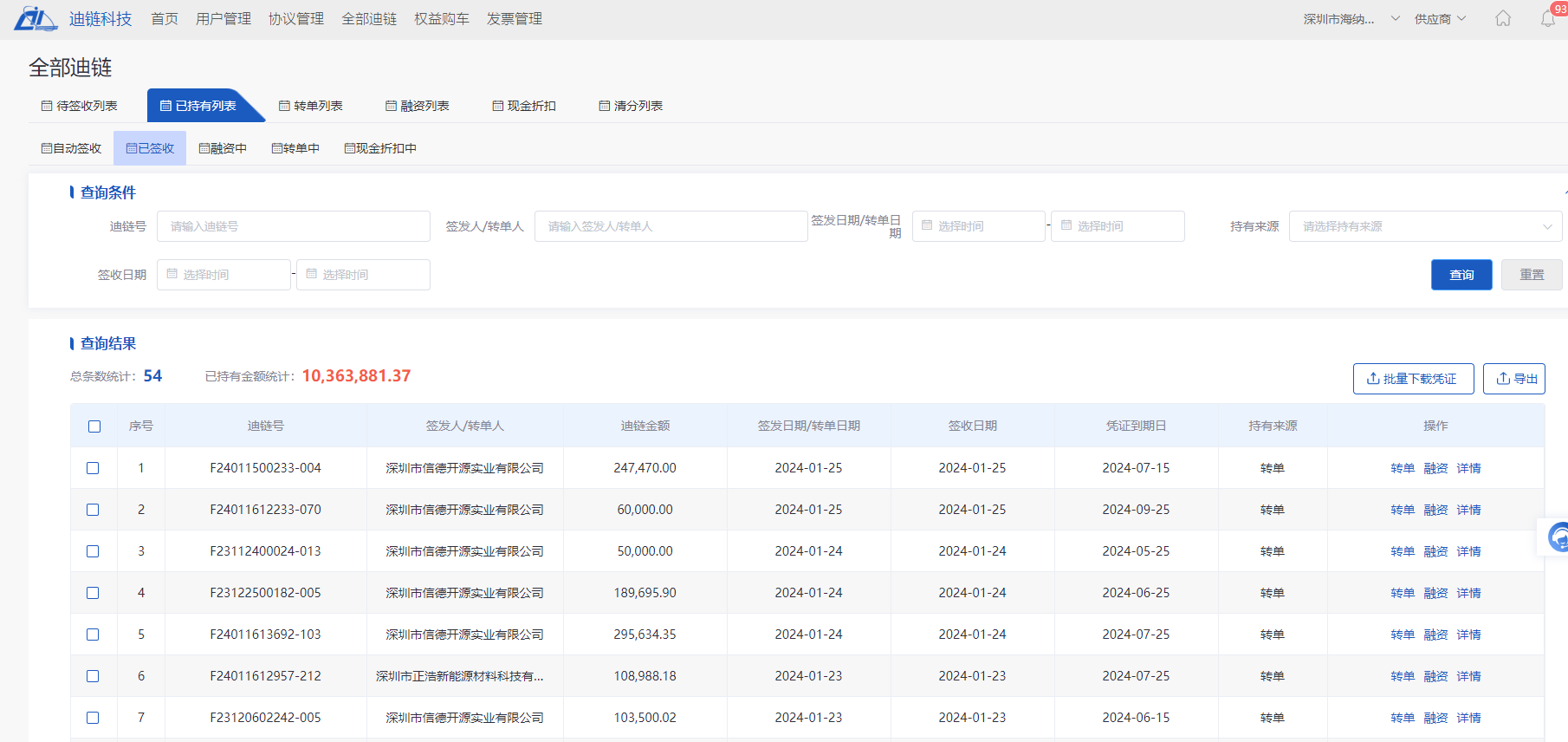This screenshot has height=742, width=1568.
Task: Click the 导出 export button
Action: click(x=1513, y=379)
